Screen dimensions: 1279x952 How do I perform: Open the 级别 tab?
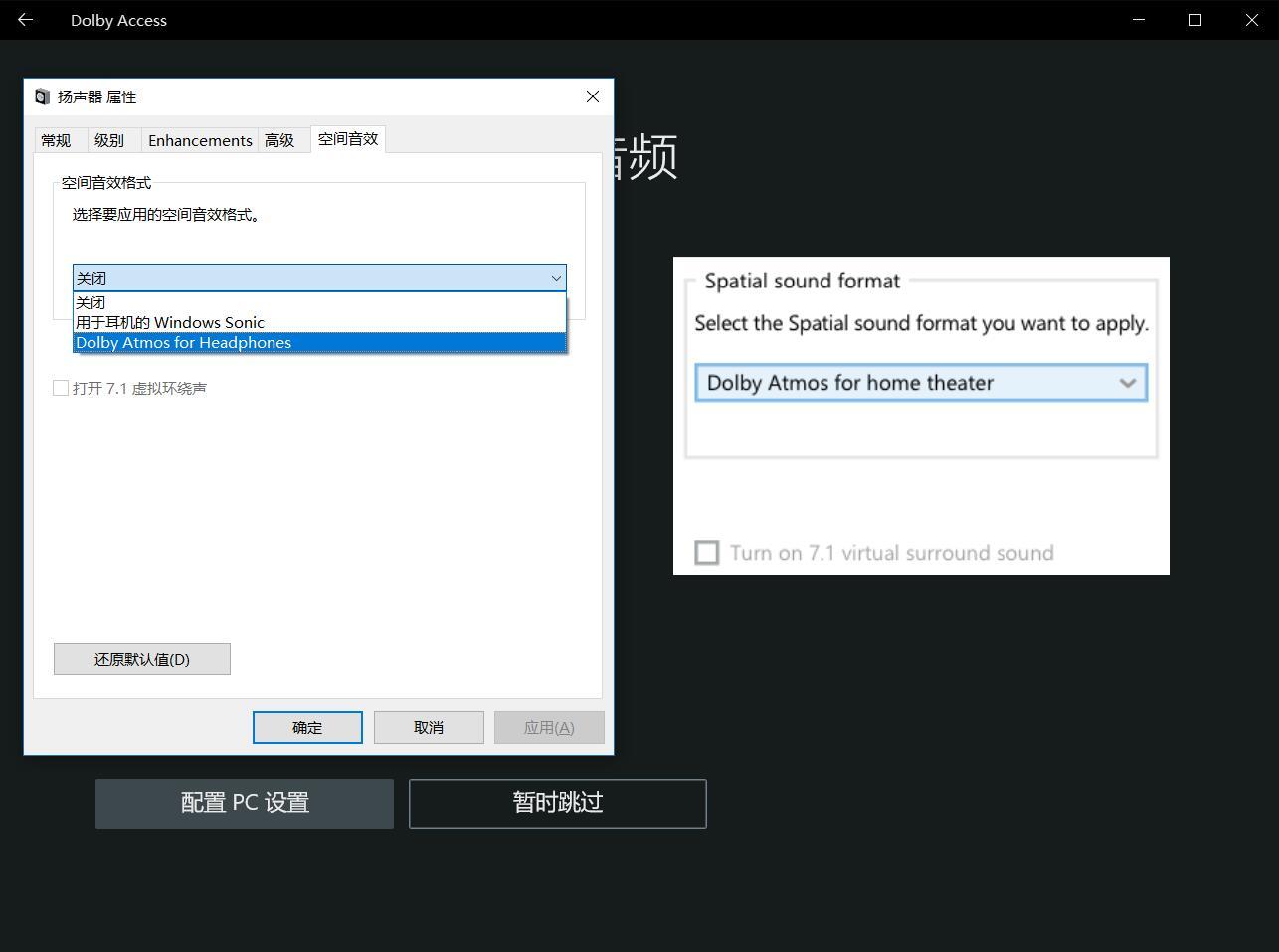tap(109, 140)
